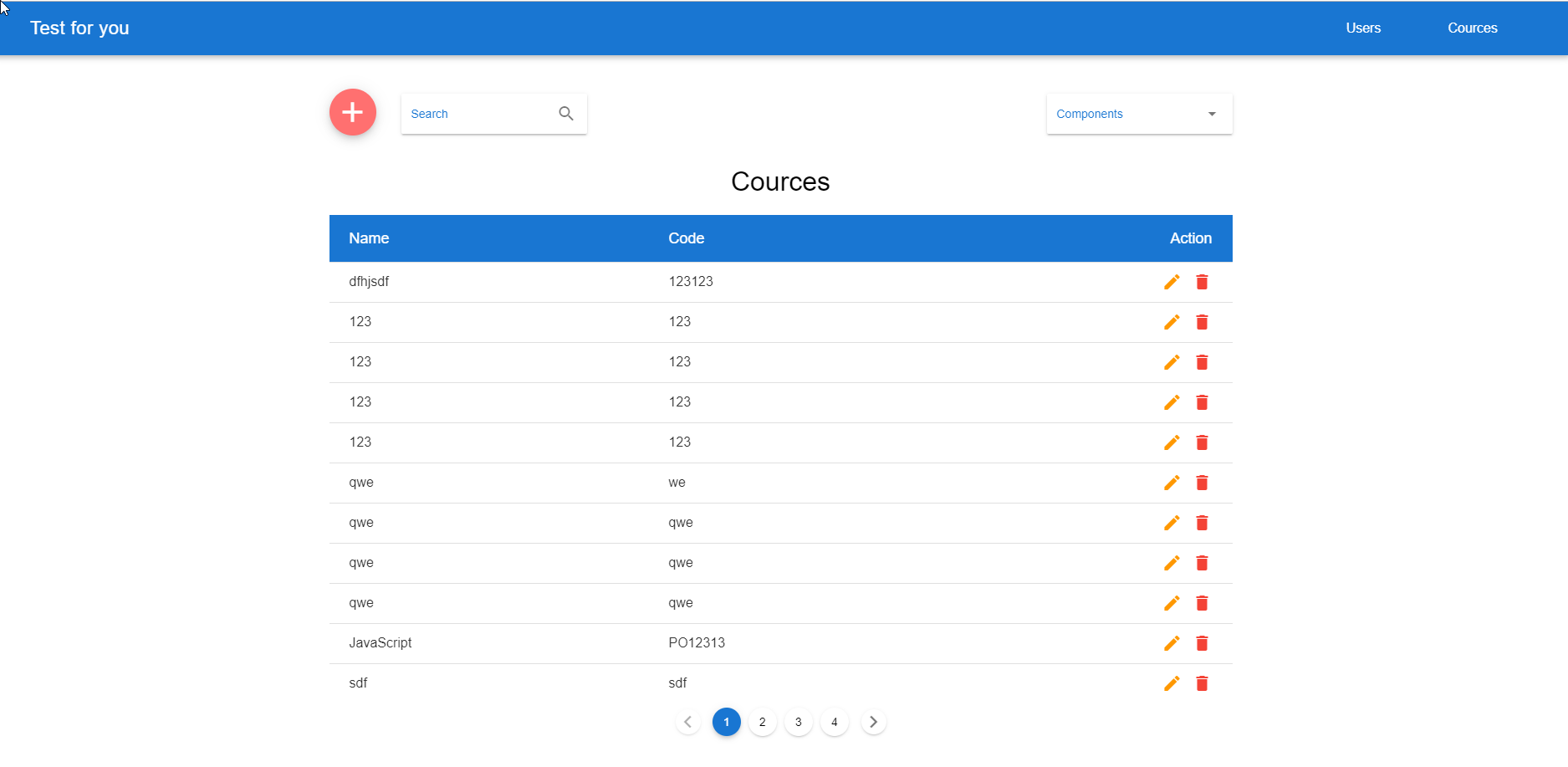This screenshot has height=767, width=1568.
Task: Click the Cources page heading
Action: click(x=780, y=182)
